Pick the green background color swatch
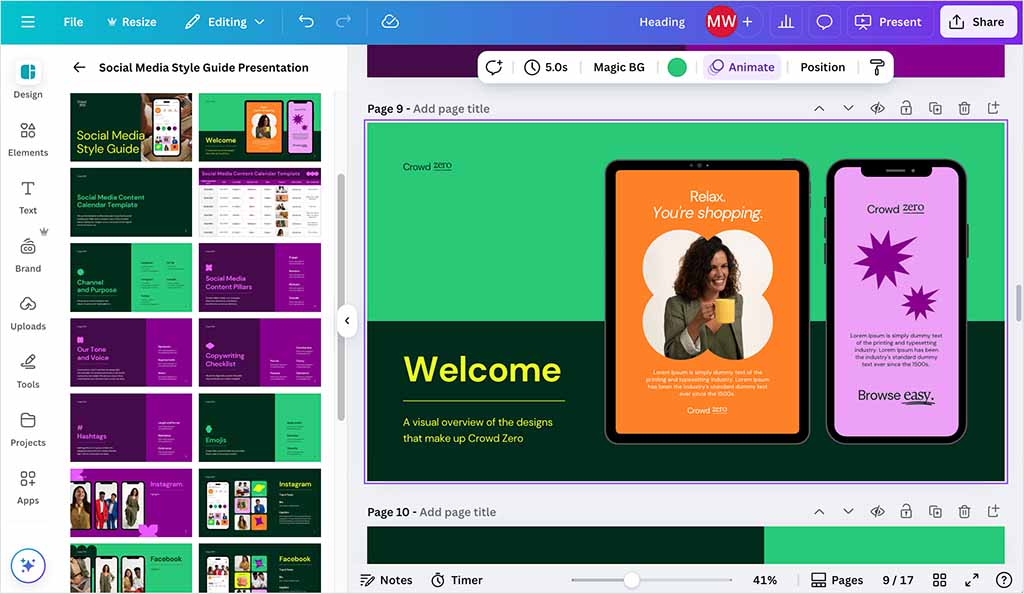The width and height of the screenshot is (1024, 594). (x=677, y=67)
